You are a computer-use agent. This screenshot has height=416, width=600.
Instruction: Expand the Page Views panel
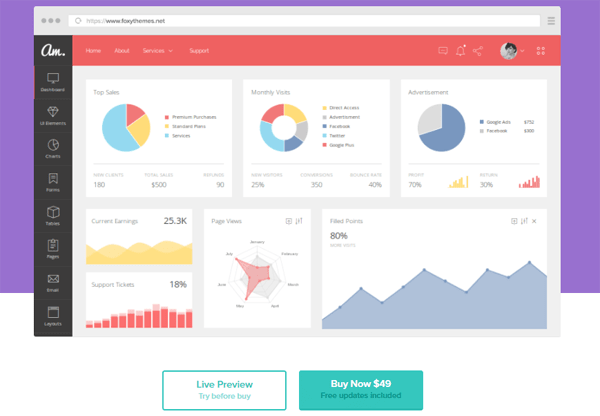[289, 221]
